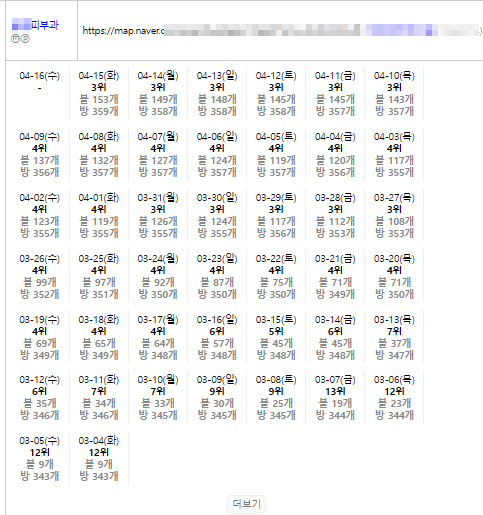Select the 03-27(목) cell with 블 108개

[x=394, y=215]
